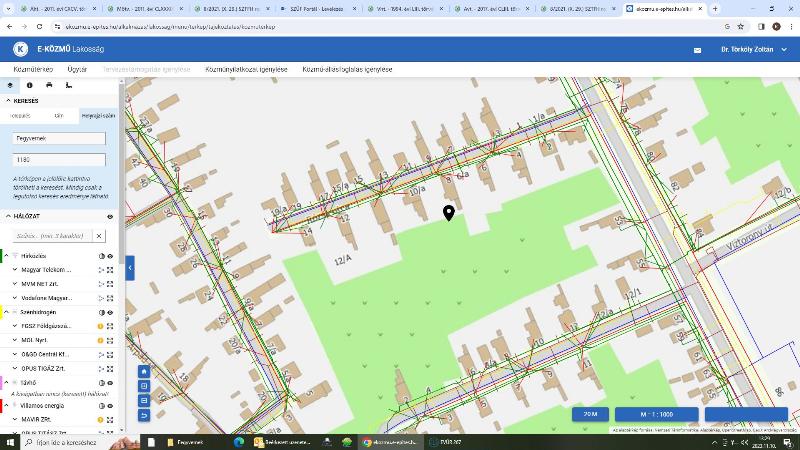Click the 20 M scale button
This screenshot has width=800, height=450.
pyautogui.click(x=590, y=414)
